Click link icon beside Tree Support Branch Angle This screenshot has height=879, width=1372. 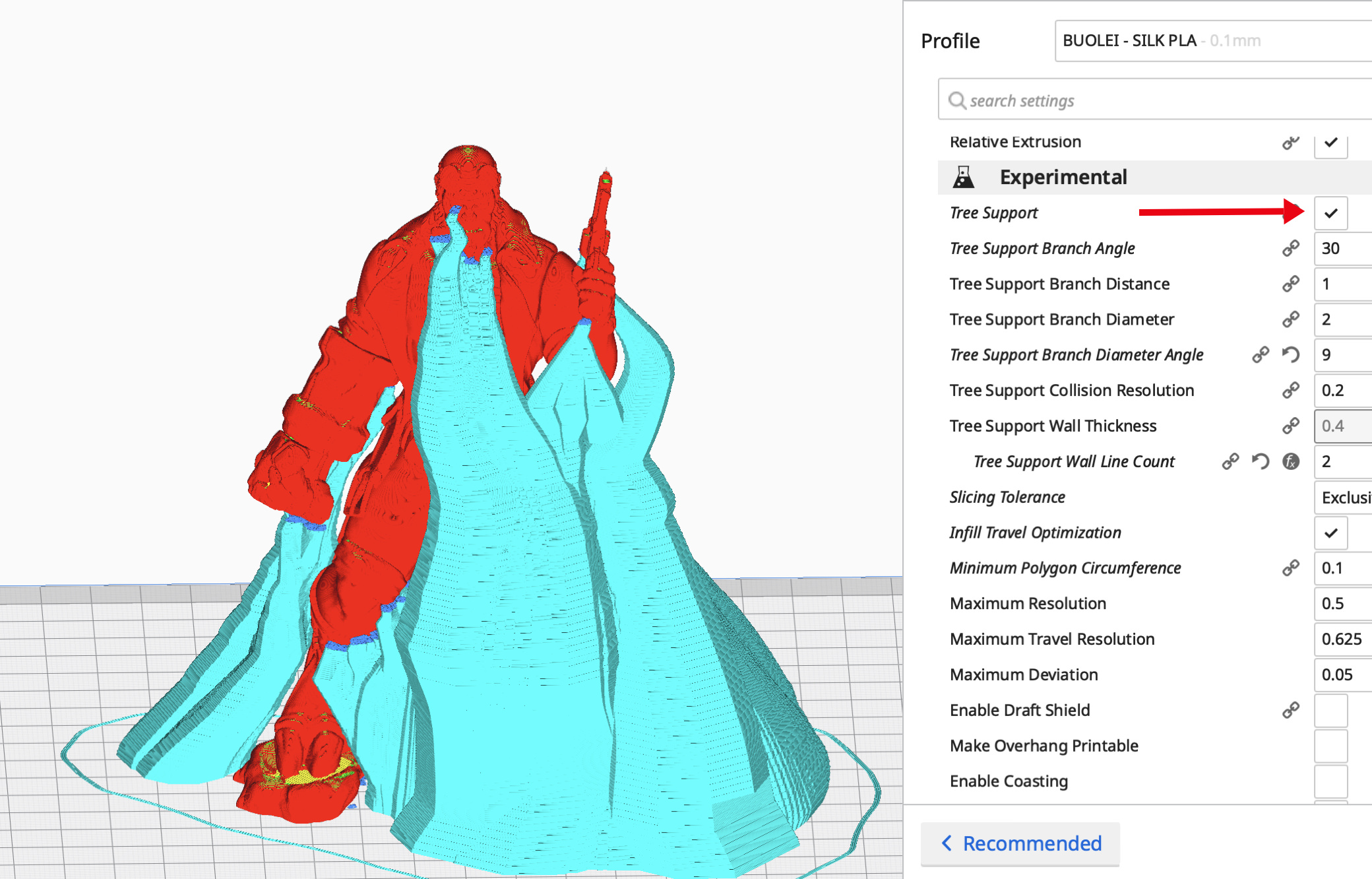(x=1290, y=248)
